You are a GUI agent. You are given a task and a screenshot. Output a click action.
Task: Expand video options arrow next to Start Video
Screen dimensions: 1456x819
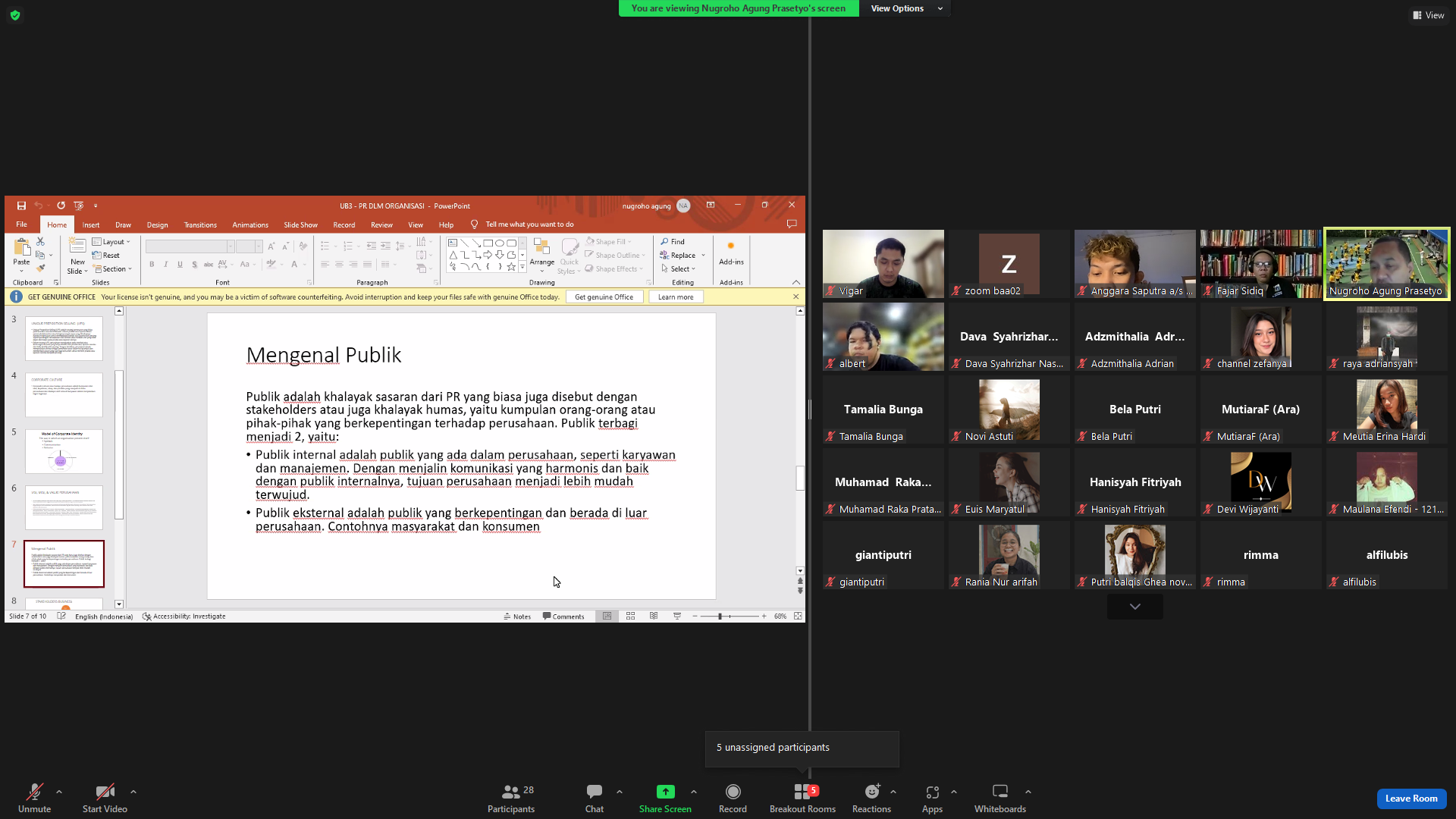[x=133, y=792]
